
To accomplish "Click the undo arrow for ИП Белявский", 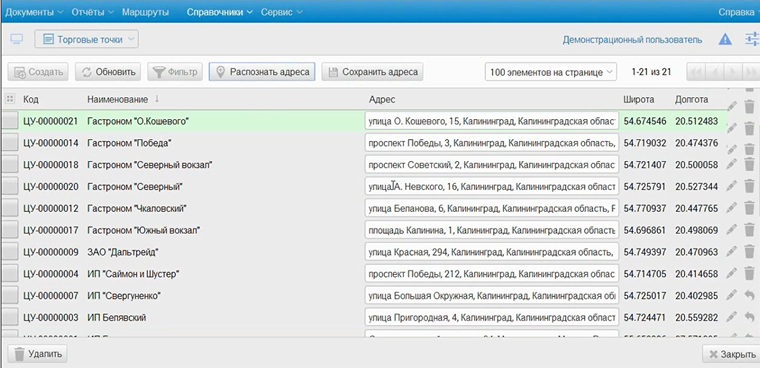I will (749, 317).
